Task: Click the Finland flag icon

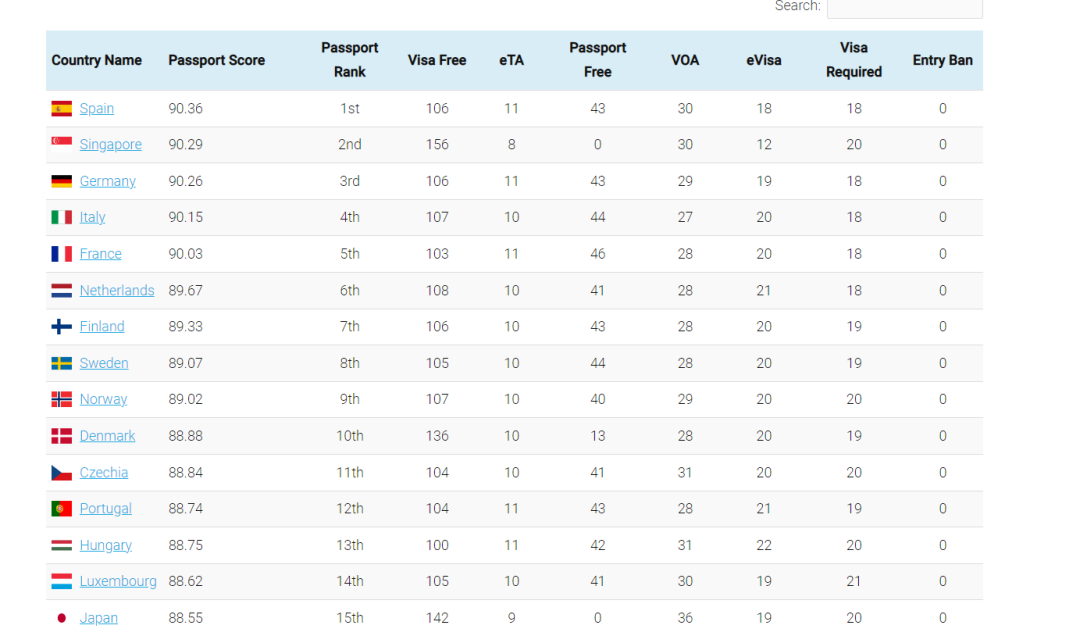Action: (x=61, y=327)
